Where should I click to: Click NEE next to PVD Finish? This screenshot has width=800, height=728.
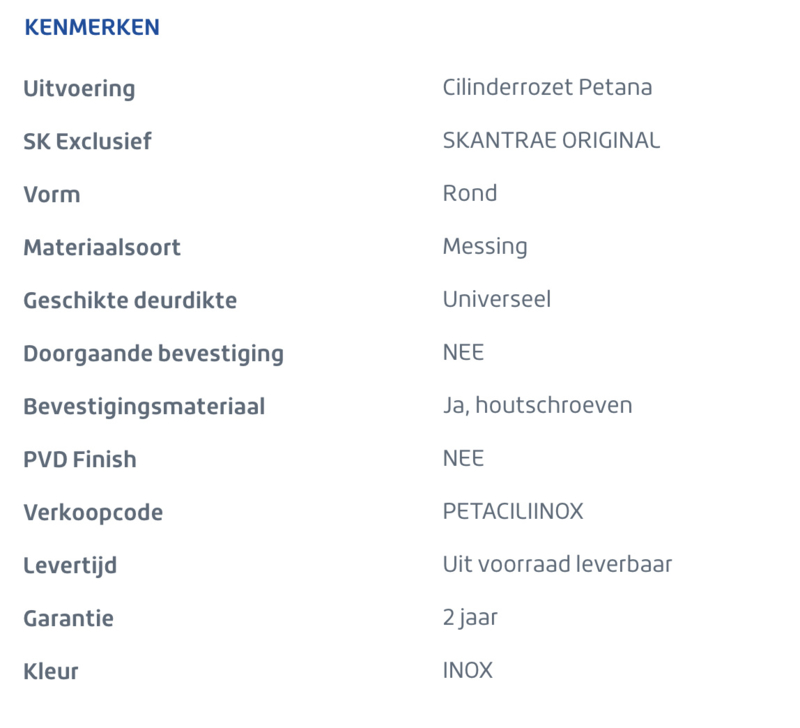[x=463, y=459]
